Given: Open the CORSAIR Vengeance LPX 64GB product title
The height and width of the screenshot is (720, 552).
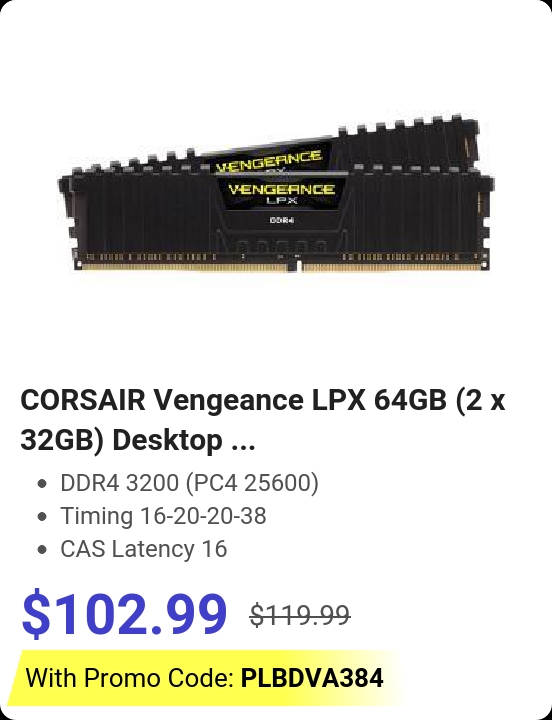Looking at the screenshot, I should coord(263,420).
